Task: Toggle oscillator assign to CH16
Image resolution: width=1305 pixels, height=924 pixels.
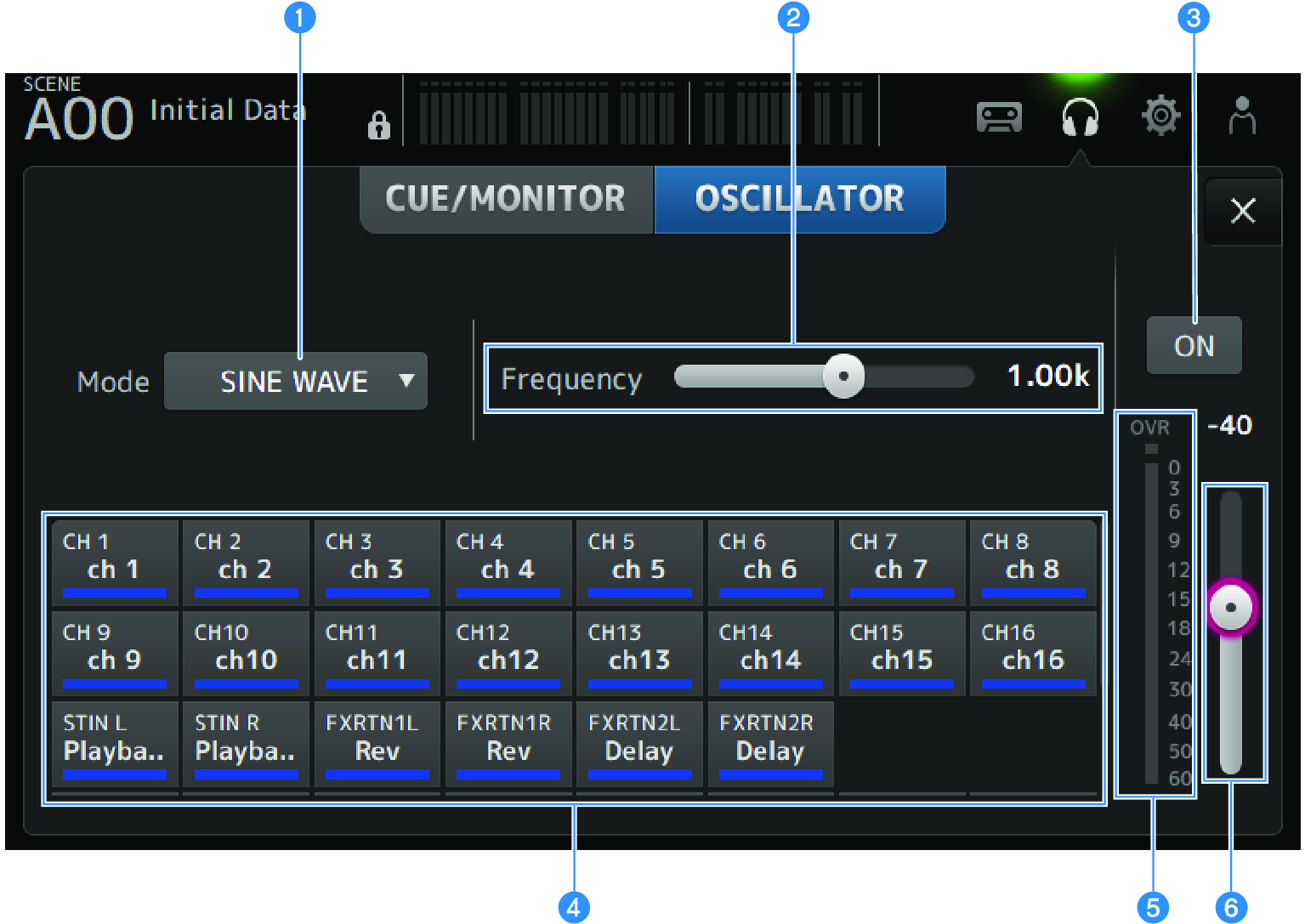Action: [x=1033, y=653]
